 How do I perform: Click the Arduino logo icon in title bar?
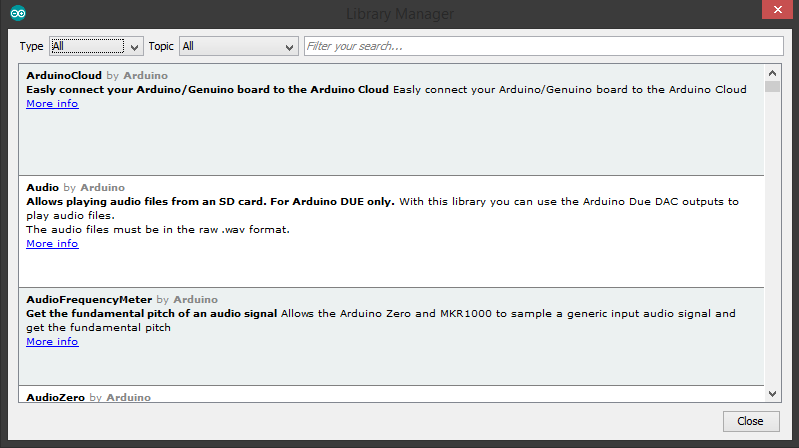pyautogui.click(x=18, y=13)
